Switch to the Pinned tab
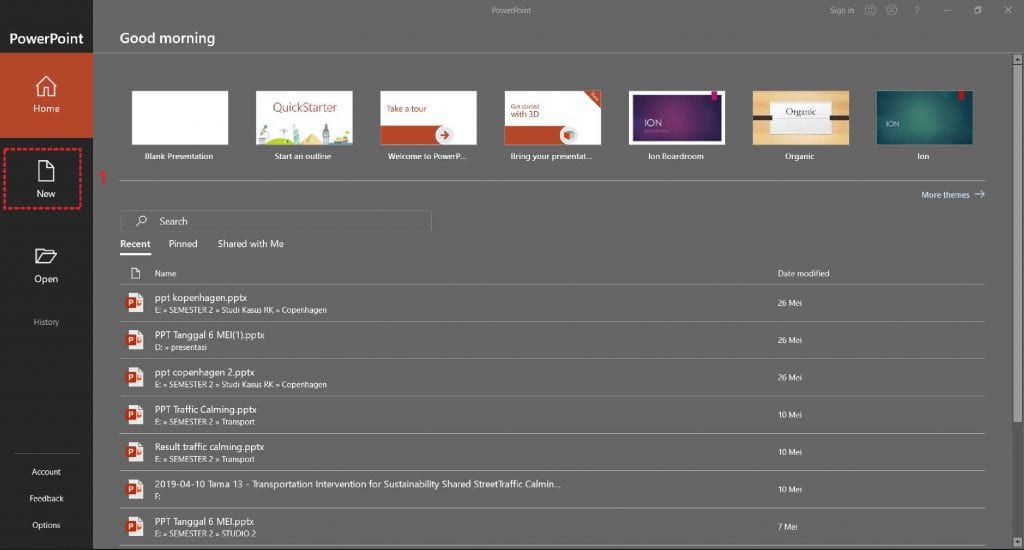This screenshot has width=1024, height=550. point(183,244)
